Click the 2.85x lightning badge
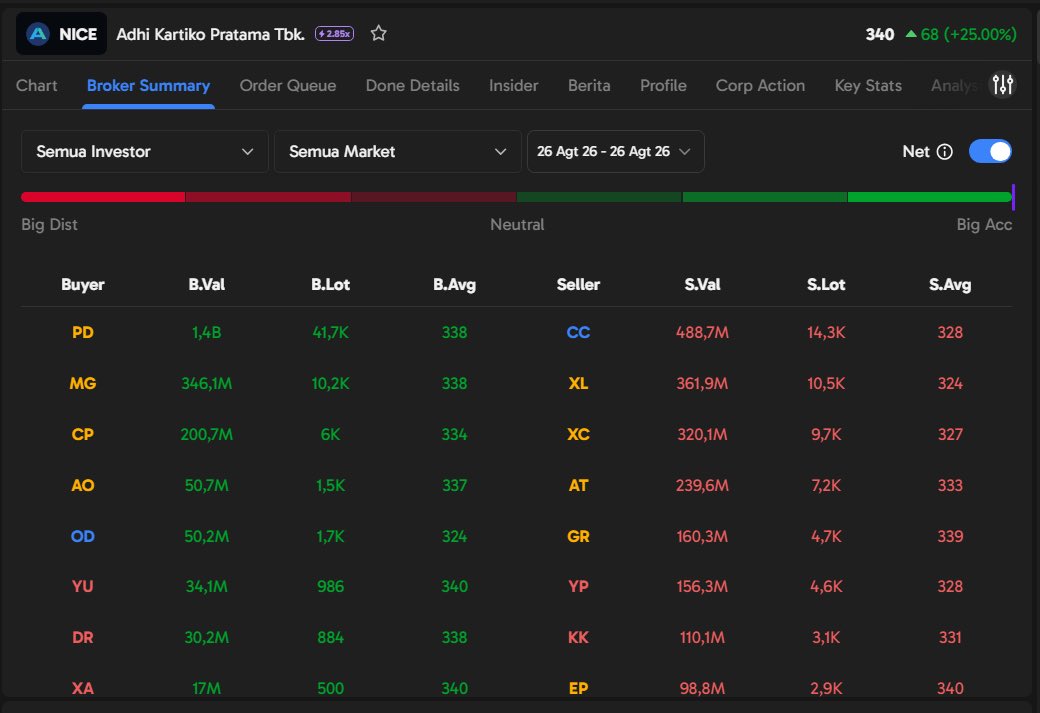The height and width of the screenshot is (713, 1040). coord(334,34)
